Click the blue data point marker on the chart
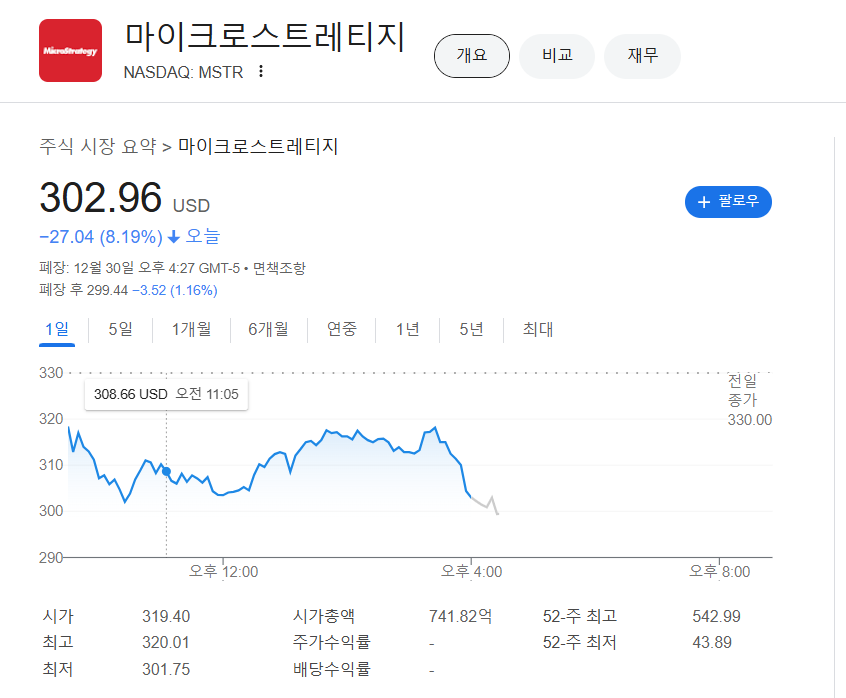Image resolution: width=846 pixels, height=698 pixels. (x=166, y=471)
